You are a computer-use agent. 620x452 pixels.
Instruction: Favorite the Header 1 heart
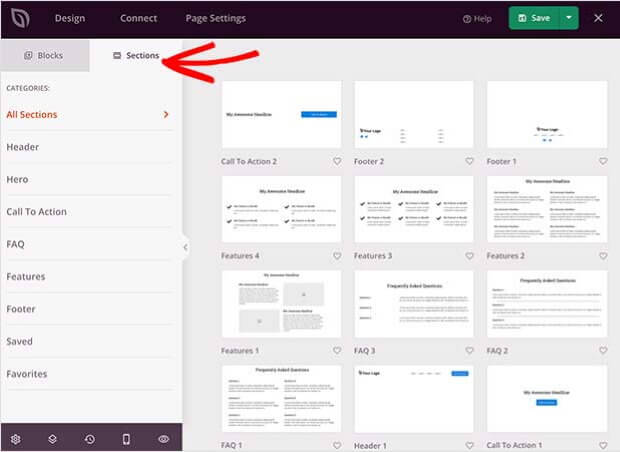[469, 446]
